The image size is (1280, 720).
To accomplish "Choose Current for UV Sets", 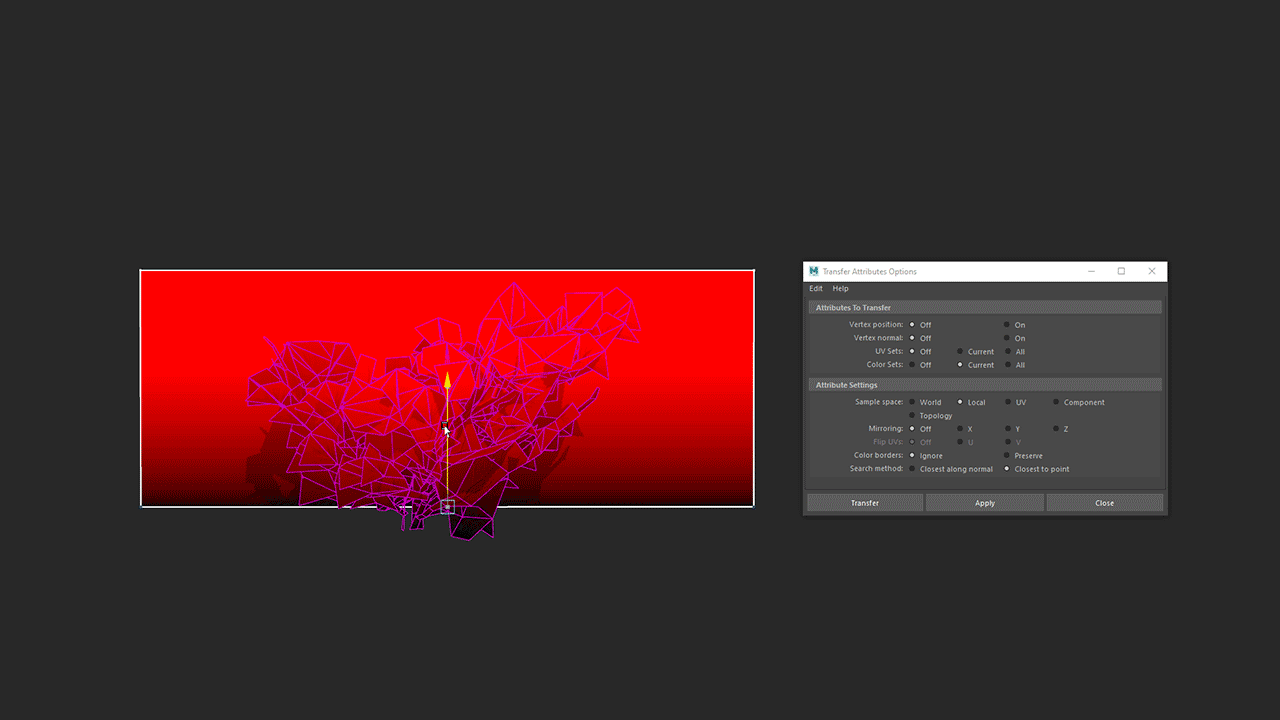I will [x=960, y=352].
